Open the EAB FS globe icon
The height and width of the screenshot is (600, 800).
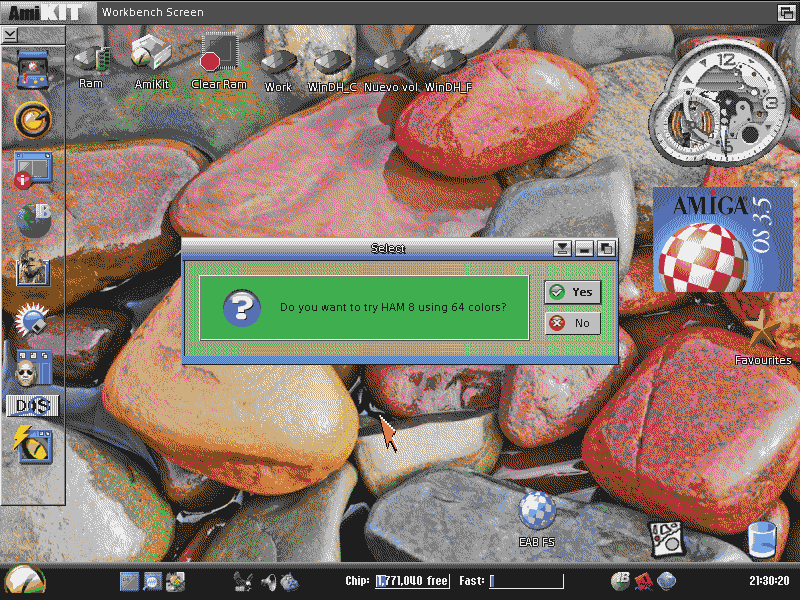pyautogui.click(x=537, y=519)
